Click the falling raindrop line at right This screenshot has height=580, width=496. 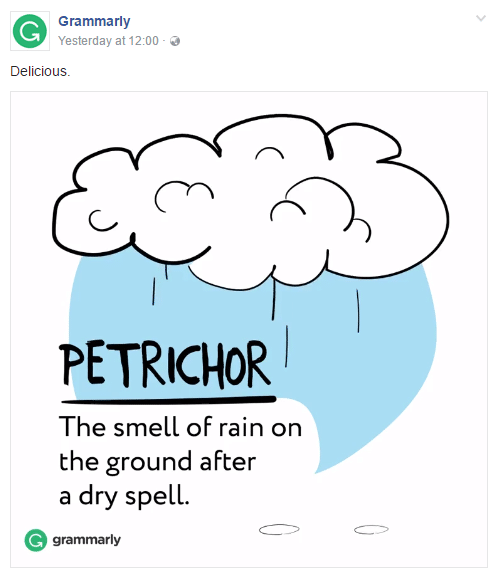click(357, 311)
